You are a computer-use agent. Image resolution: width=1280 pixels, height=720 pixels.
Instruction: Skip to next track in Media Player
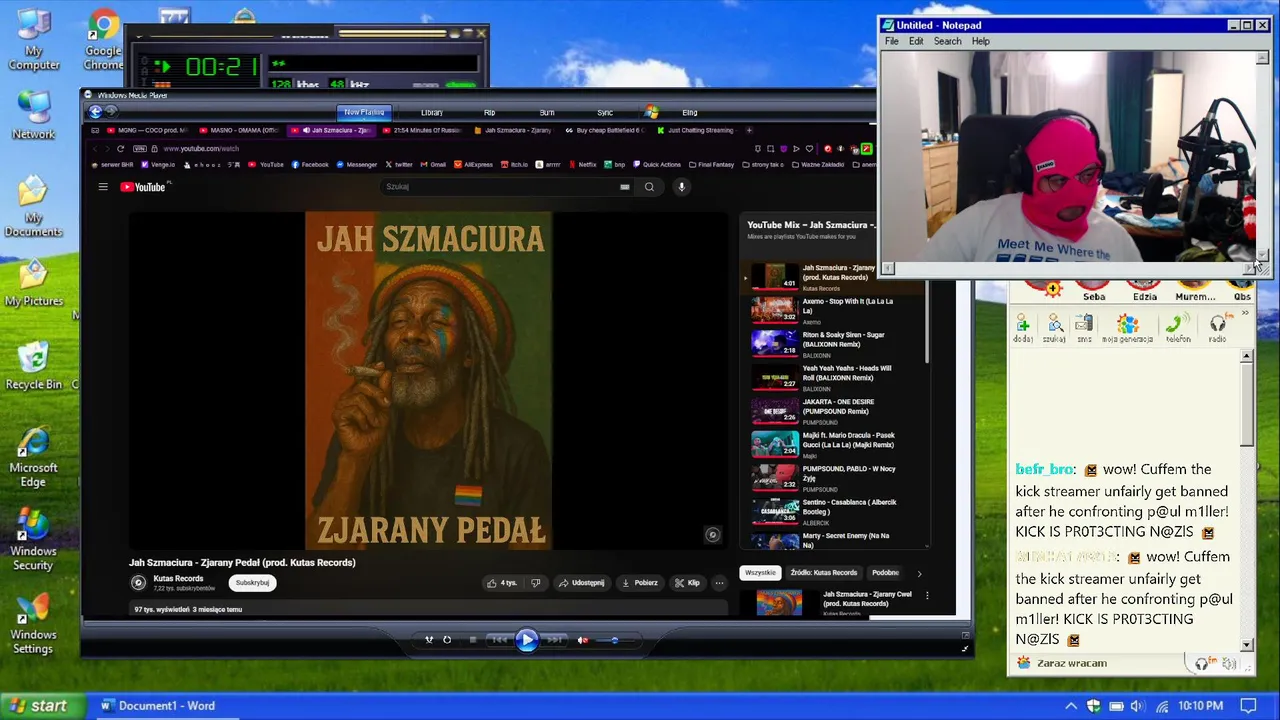click(x=554, y=640)
